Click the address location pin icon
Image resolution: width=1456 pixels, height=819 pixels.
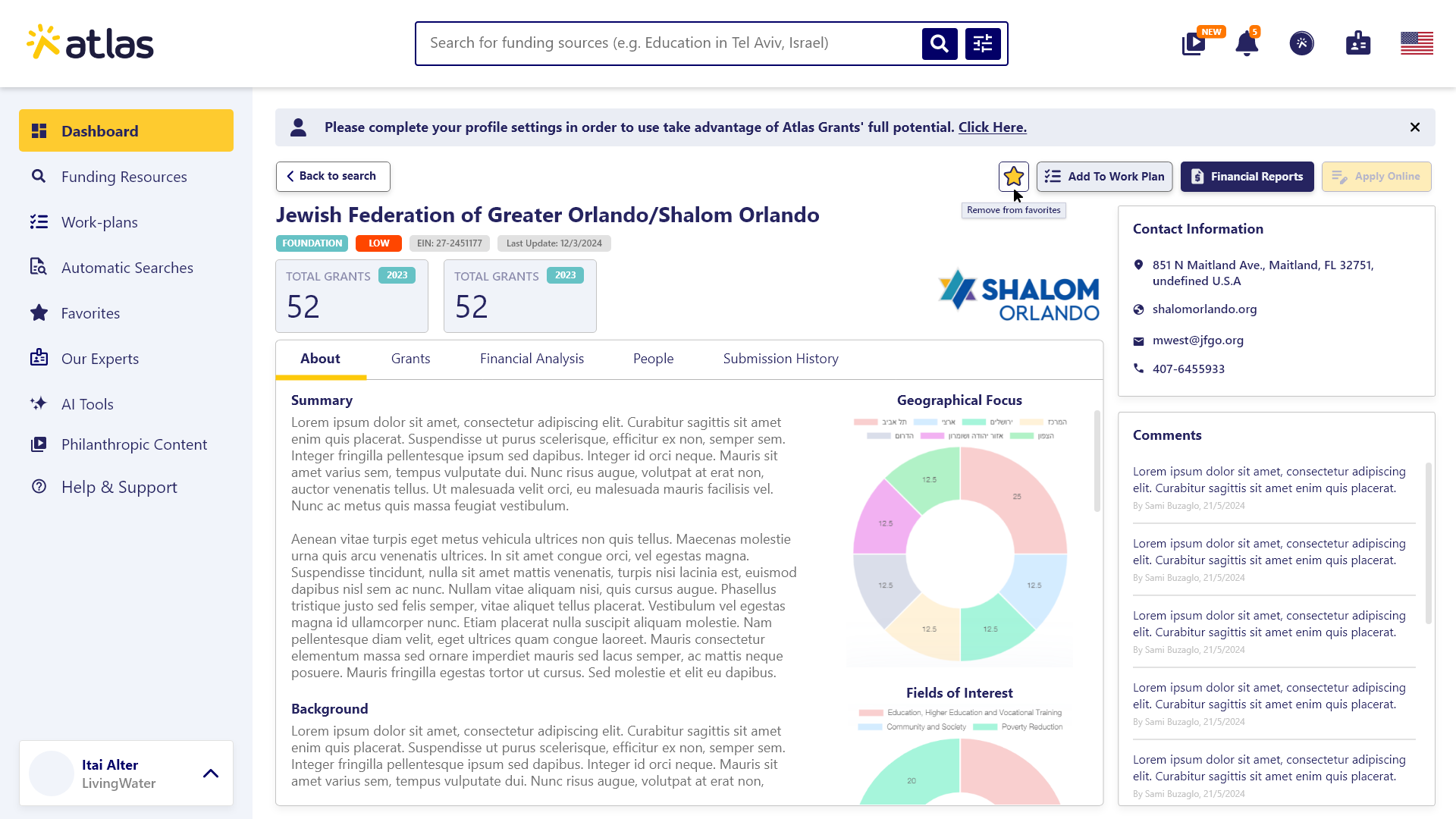(x=1138, y=265)
